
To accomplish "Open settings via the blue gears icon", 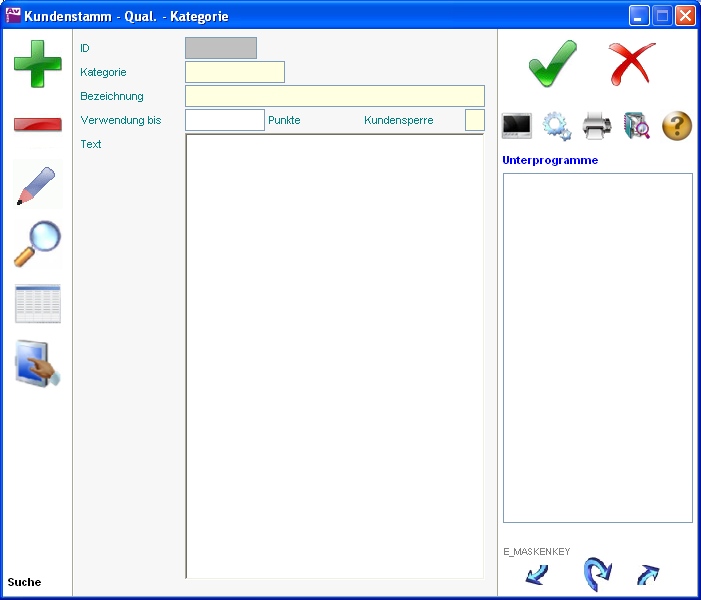I will coord(557,126).
